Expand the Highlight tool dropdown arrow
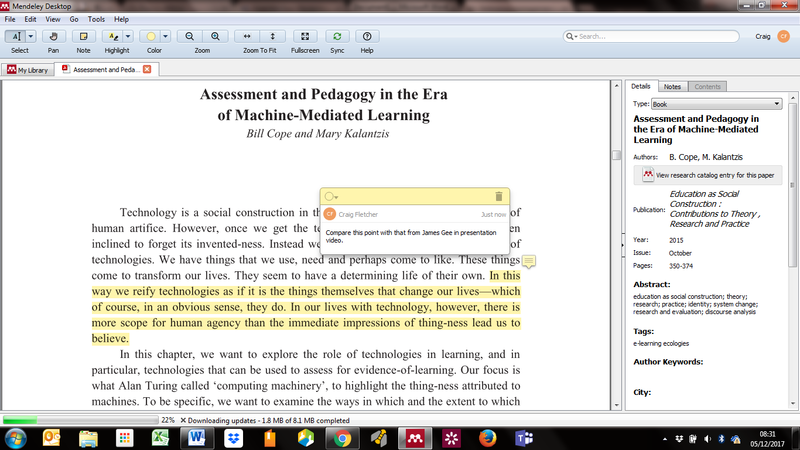Image resolution: width=800 pixels, height=450 pixels. pos(129,36)
